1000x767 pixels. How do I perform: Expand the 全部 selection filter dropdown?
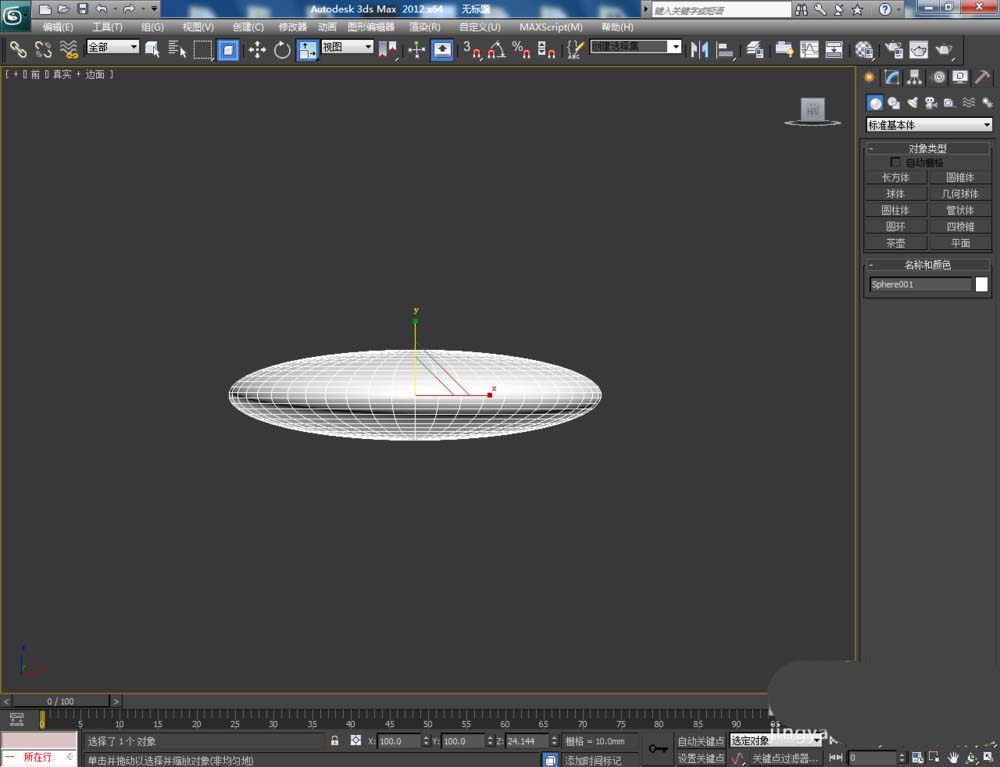pos(113,47)
